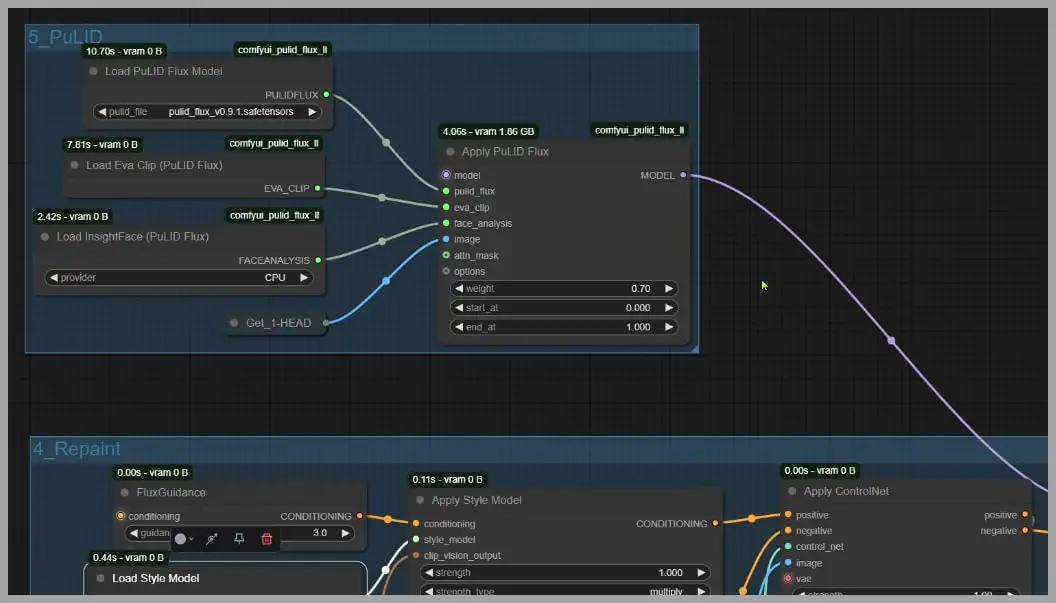The width and height of the screenshot is (1056, 603).
Task: Click the 10.70s - vram 0 B badge
Action: (124, 51)
